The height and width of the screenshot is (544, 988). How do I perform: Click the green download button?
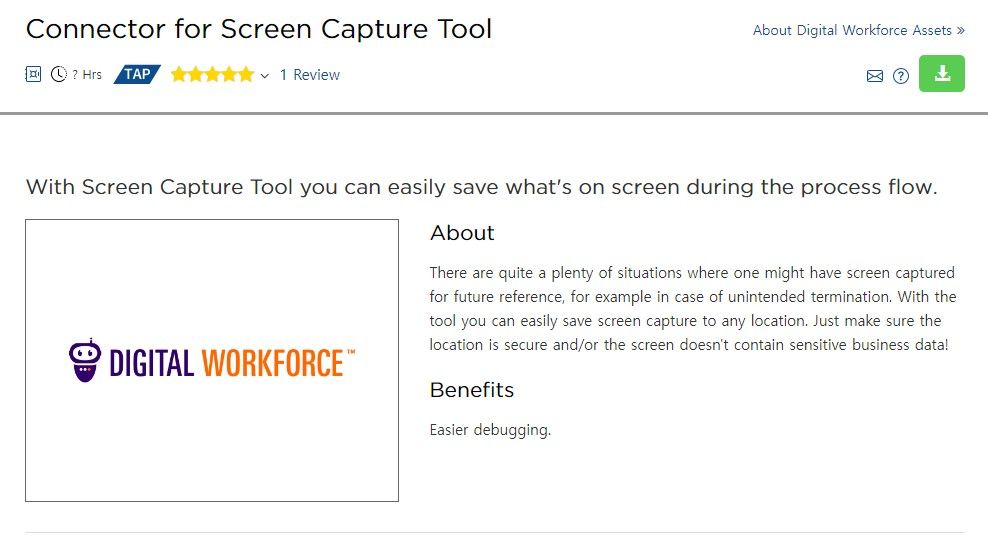tap(941, 74)
